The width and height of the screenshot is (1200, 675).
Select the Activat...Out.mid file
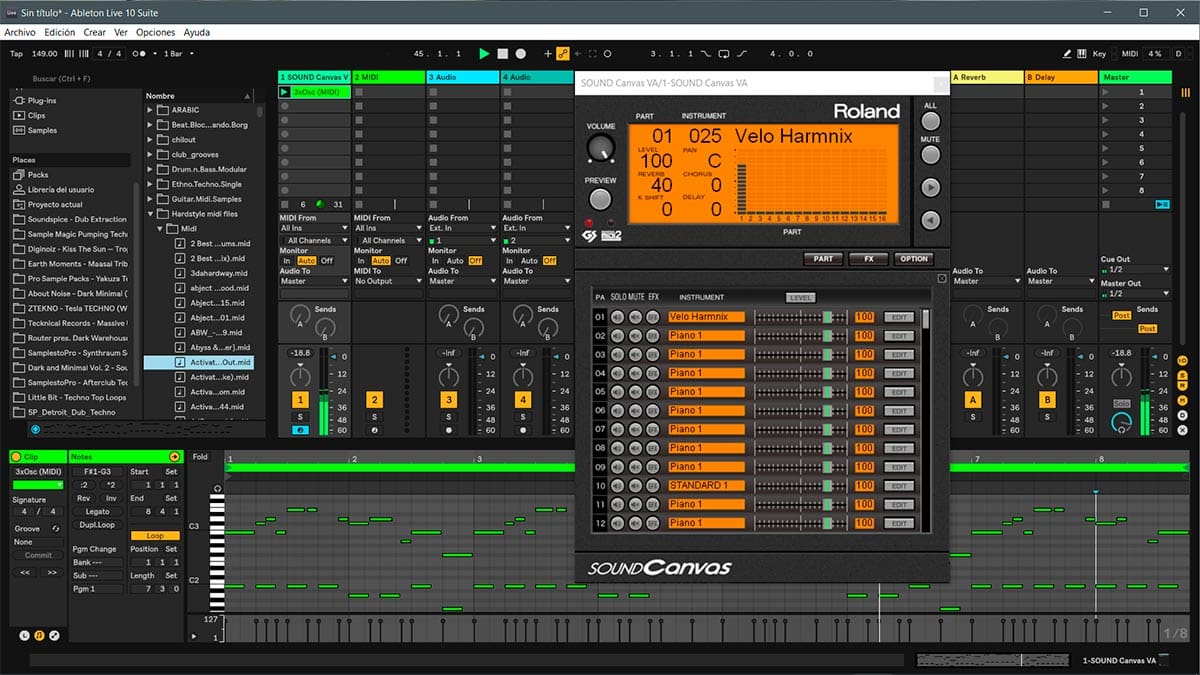click(198, 362)
